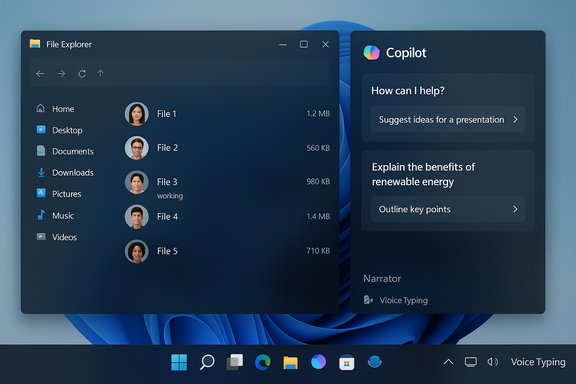Click the 560 KB size value

(318, 148)
